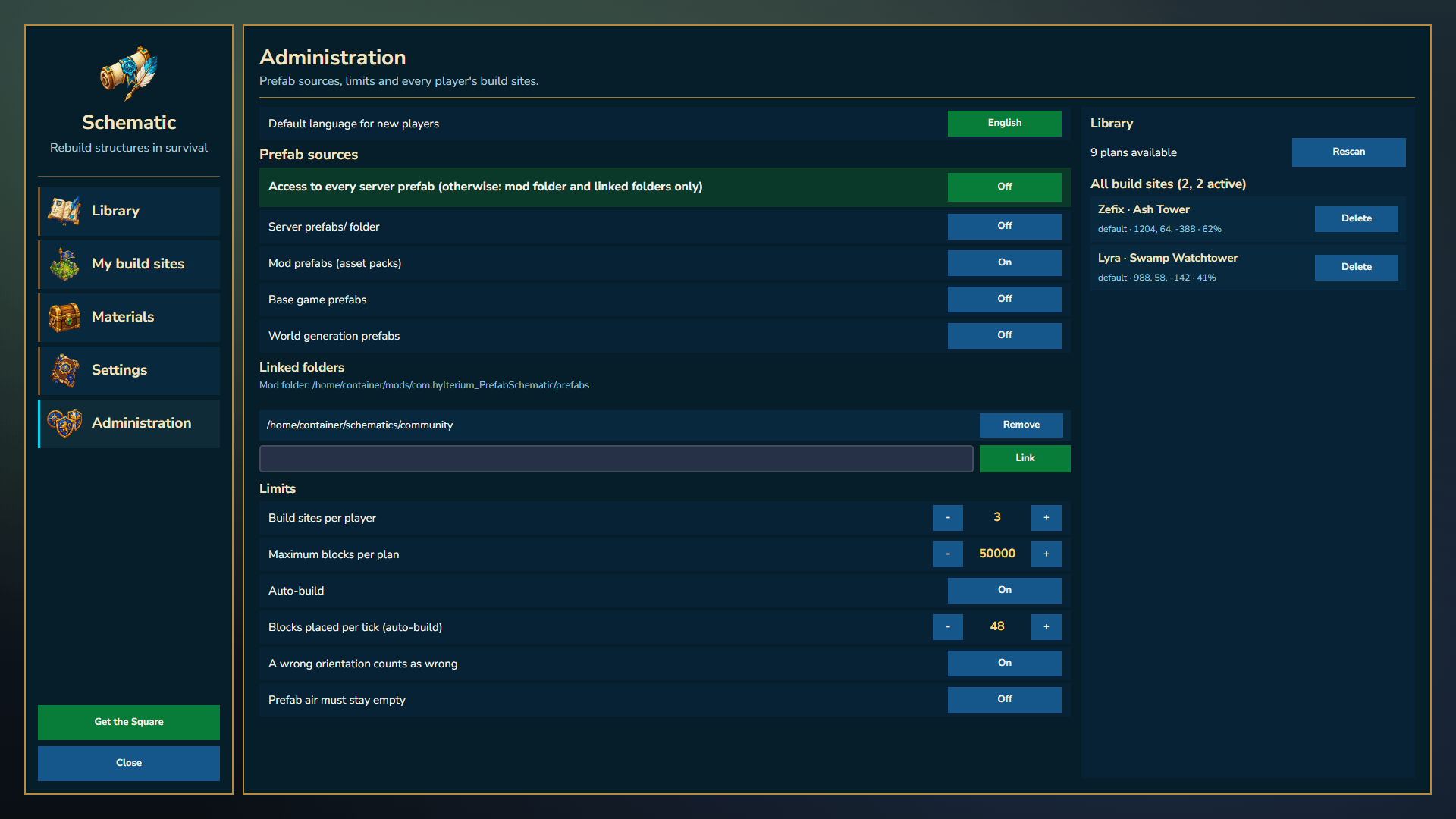Image resolution: width=1456 pixels, height=819 pixels.
Task: Enable Base game prefabs
Action: (x=1004, y=299)
